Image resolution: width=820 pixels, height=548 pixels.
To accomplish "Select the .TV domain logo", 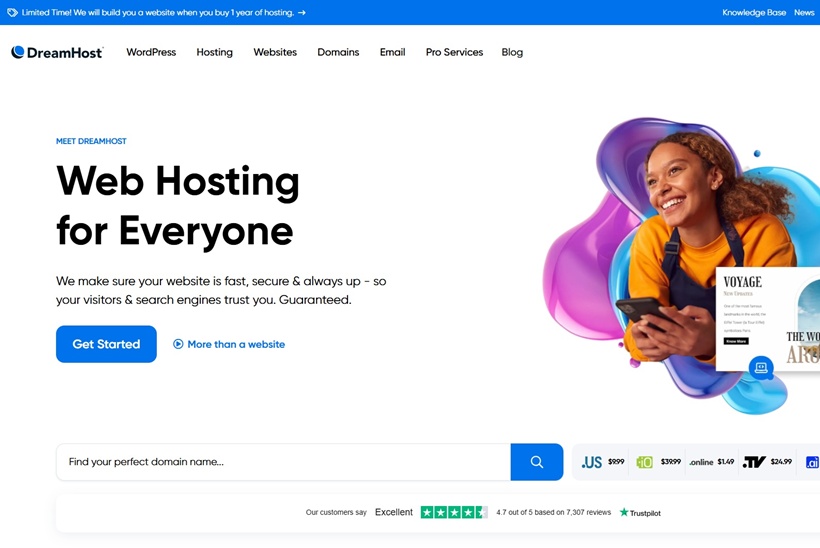I will click(x=754, y=462).
